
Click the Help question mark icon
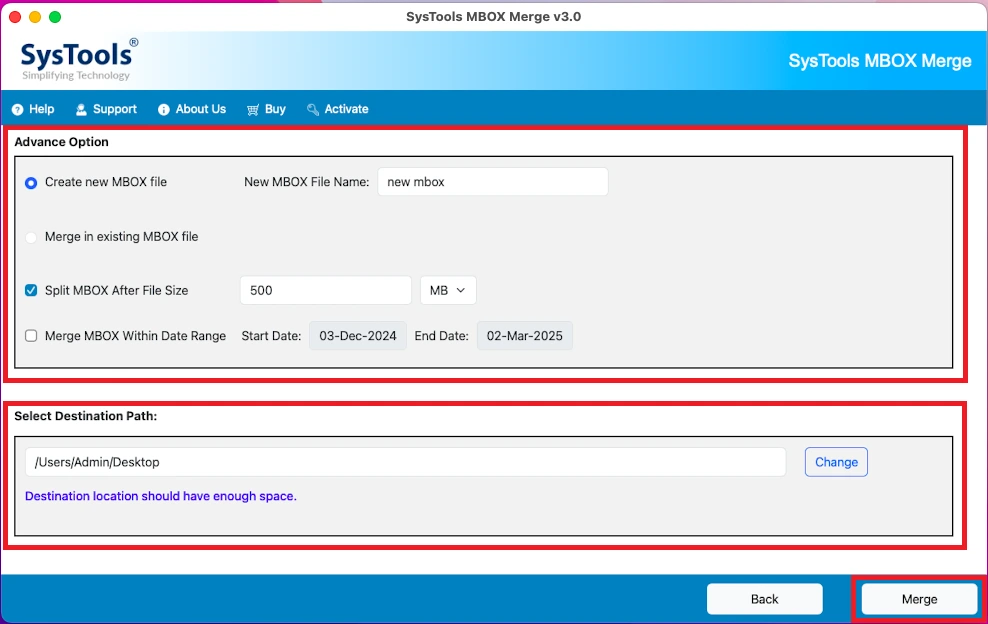pyautogui.click(x=18, y=110)
